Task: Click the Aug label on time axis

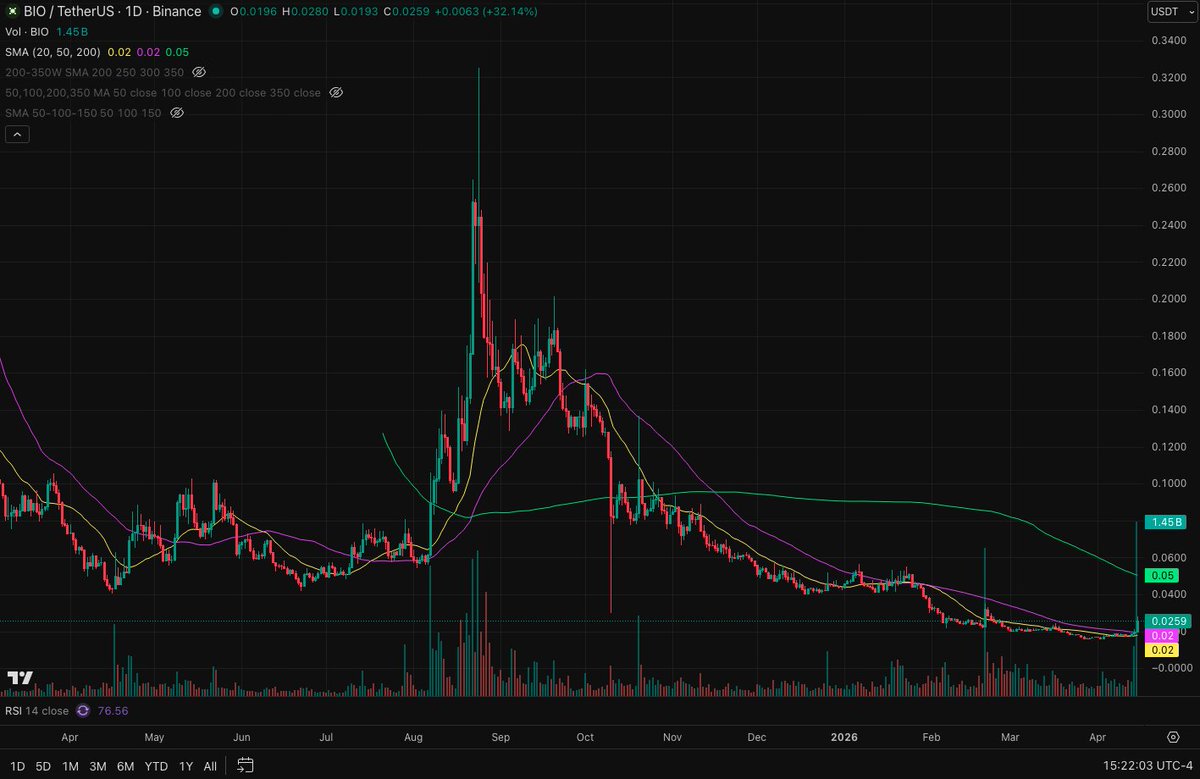Action: click(414, 737)
